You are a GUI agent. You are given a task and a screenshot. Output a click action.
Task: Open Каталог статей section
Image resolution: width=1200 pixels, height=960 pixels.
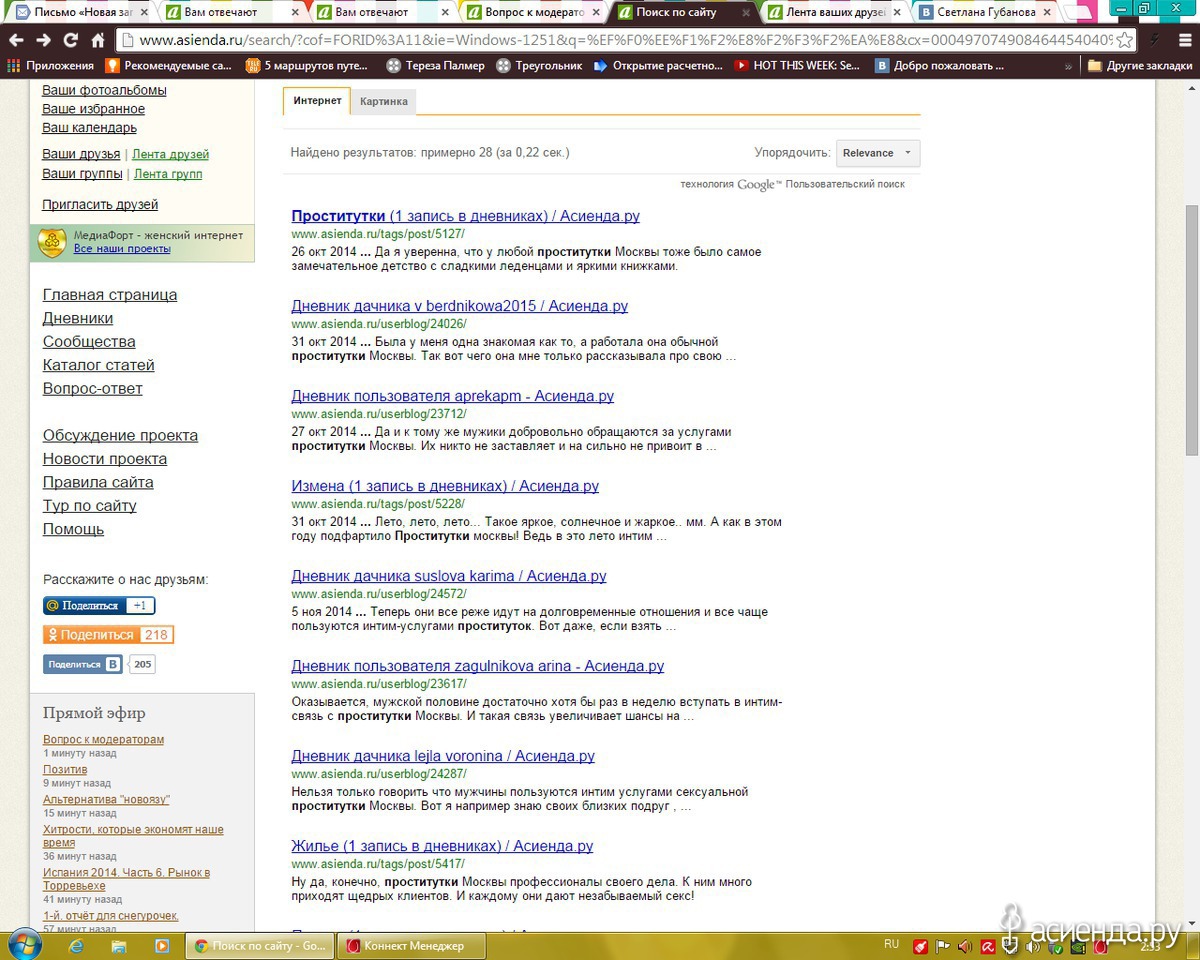[x=99, y=365]
